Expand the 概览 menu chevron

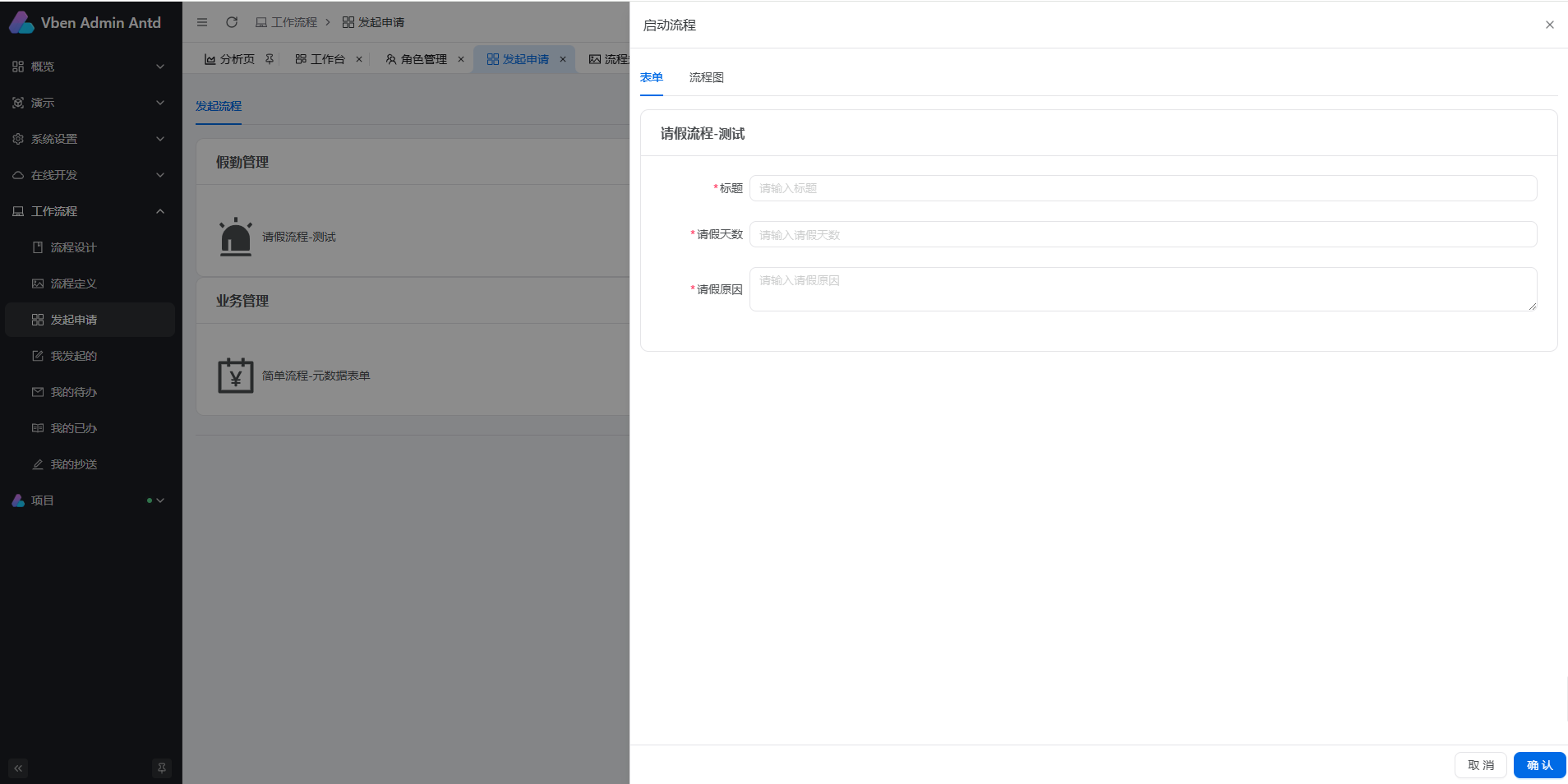coord(160,67)
